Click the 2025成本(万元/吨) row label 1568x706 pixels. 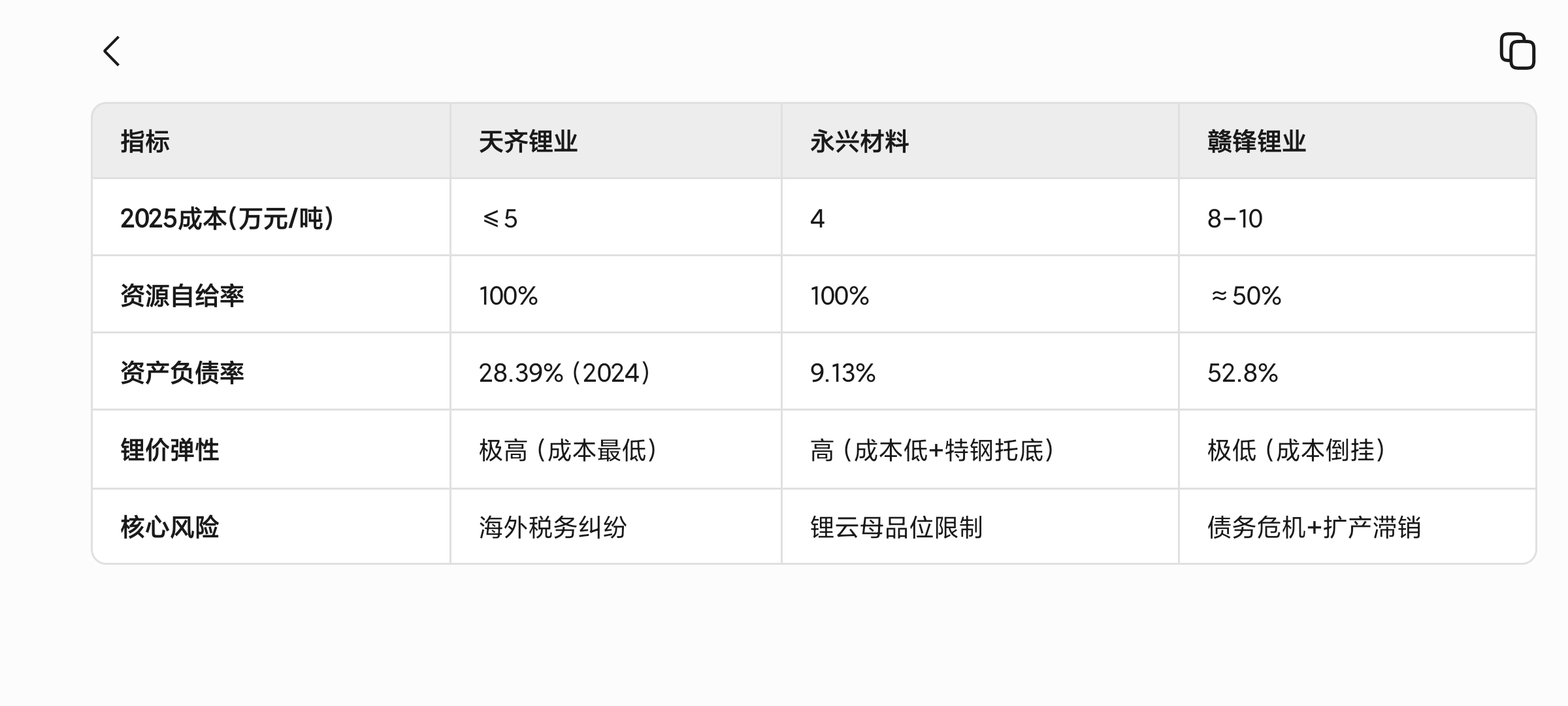click(227, 218)
